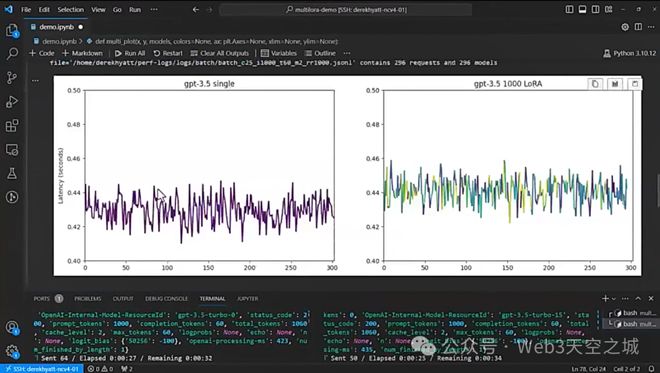Open the Source Control view
This screenshot has width=660, height=373.
[12, 77]
